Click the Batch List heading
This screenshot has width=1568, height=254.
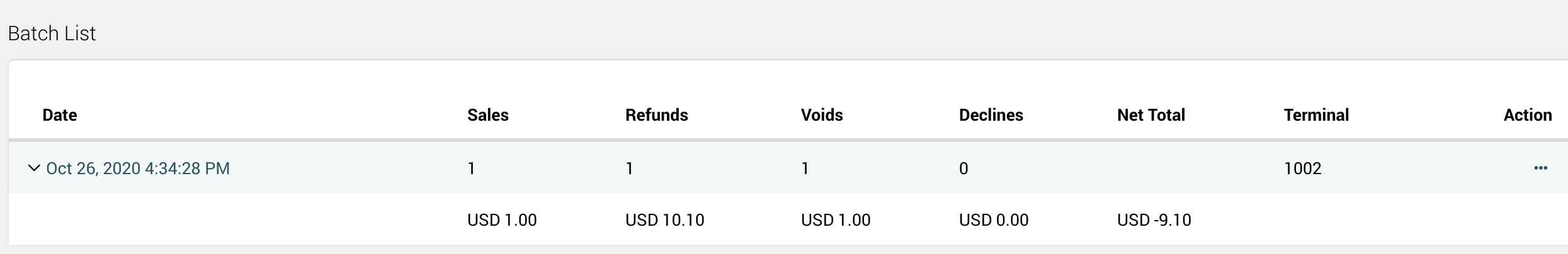click(x=52, y=33)
